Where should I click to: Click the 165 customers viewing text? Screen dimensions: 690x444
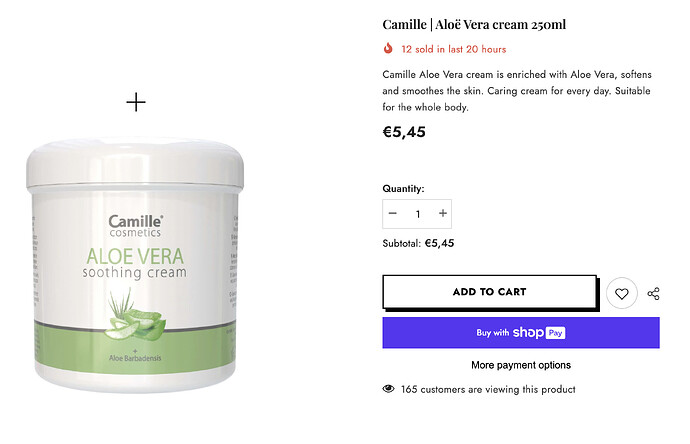click(488, 389)
